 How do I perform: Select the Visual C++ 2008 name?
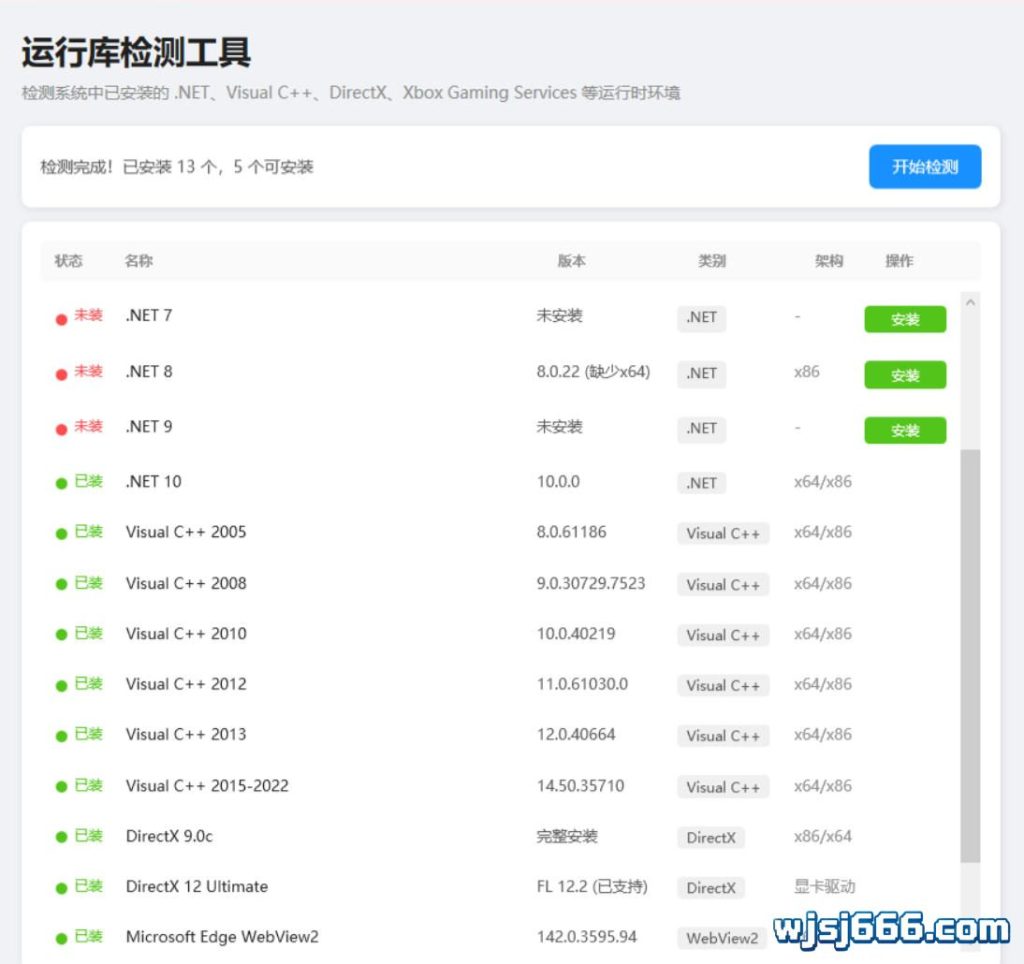click(186, 583)
